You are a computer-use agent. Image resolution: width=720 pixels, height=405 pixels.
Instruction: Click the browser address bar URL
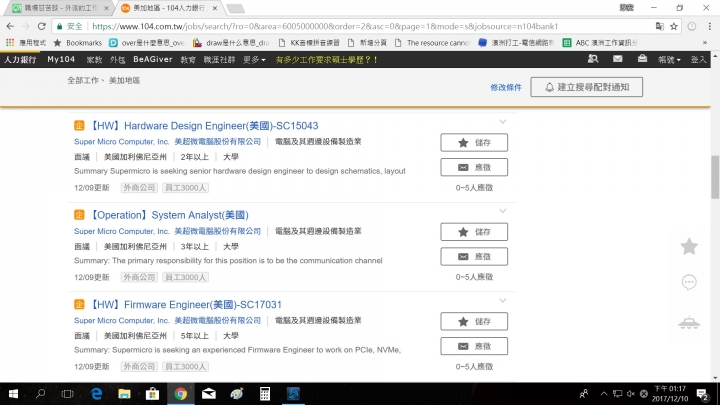coord(325,26)
